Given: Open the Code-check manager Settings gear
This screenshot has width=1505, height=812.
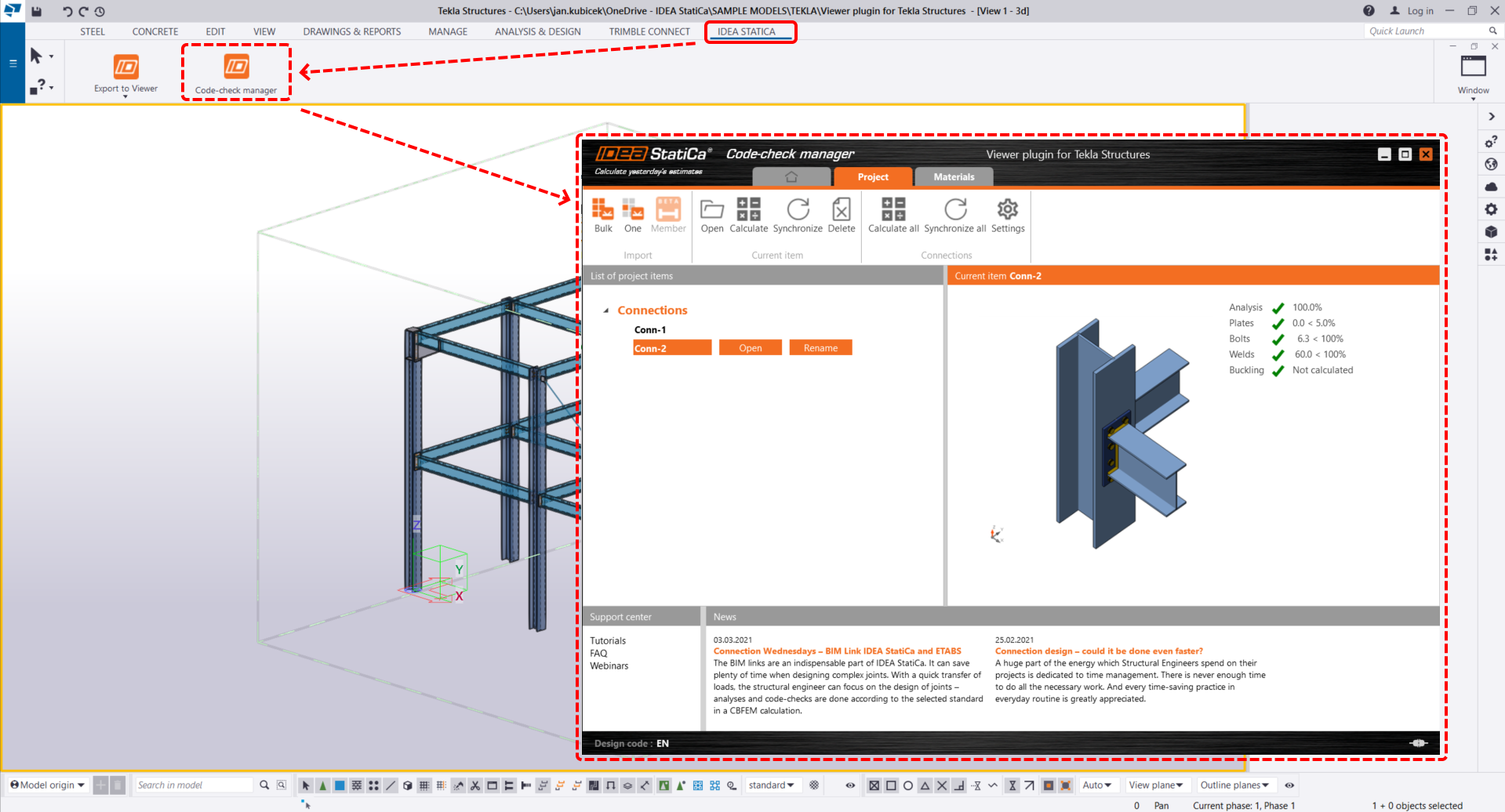Looking at the screenshot, I should click(x=1008, y=210).
